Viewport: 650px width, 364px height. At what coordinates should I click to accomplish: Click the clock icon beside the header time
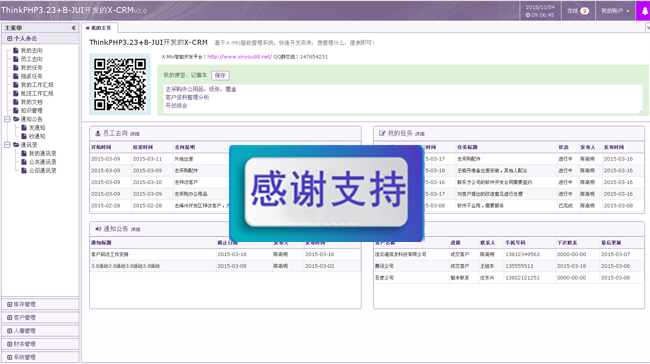[x=528, y=15]
